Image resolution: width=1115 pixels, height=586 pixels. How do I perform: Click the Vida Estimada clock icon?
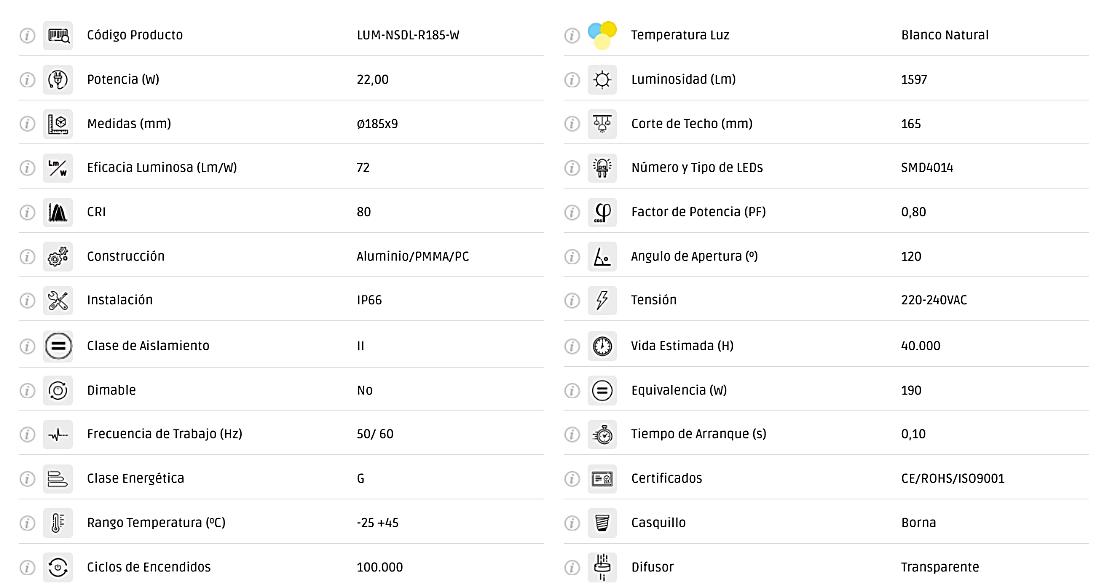(602, 346)
